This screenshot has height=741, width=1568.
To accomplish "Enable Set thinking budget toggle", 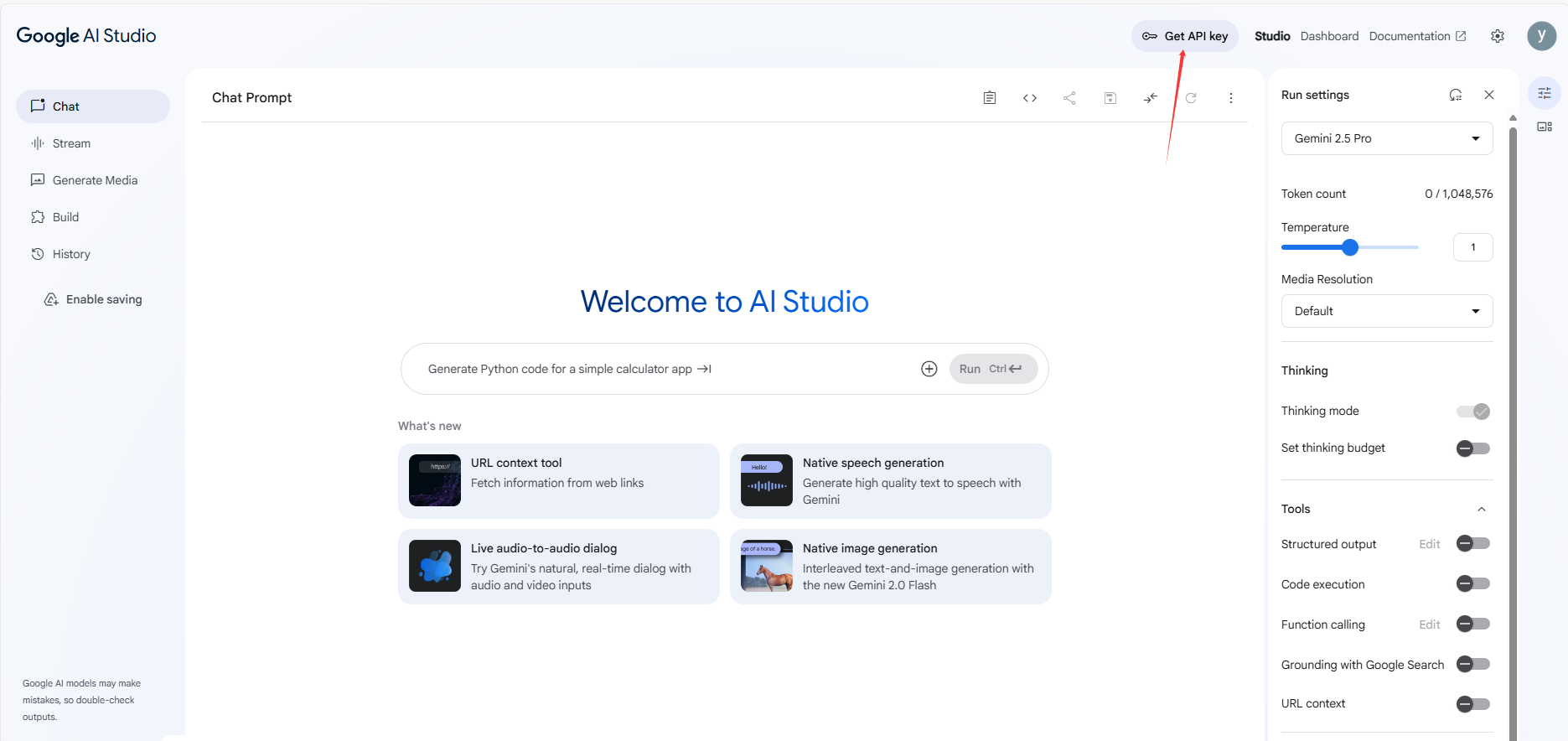I will [x=1473, y=448].
